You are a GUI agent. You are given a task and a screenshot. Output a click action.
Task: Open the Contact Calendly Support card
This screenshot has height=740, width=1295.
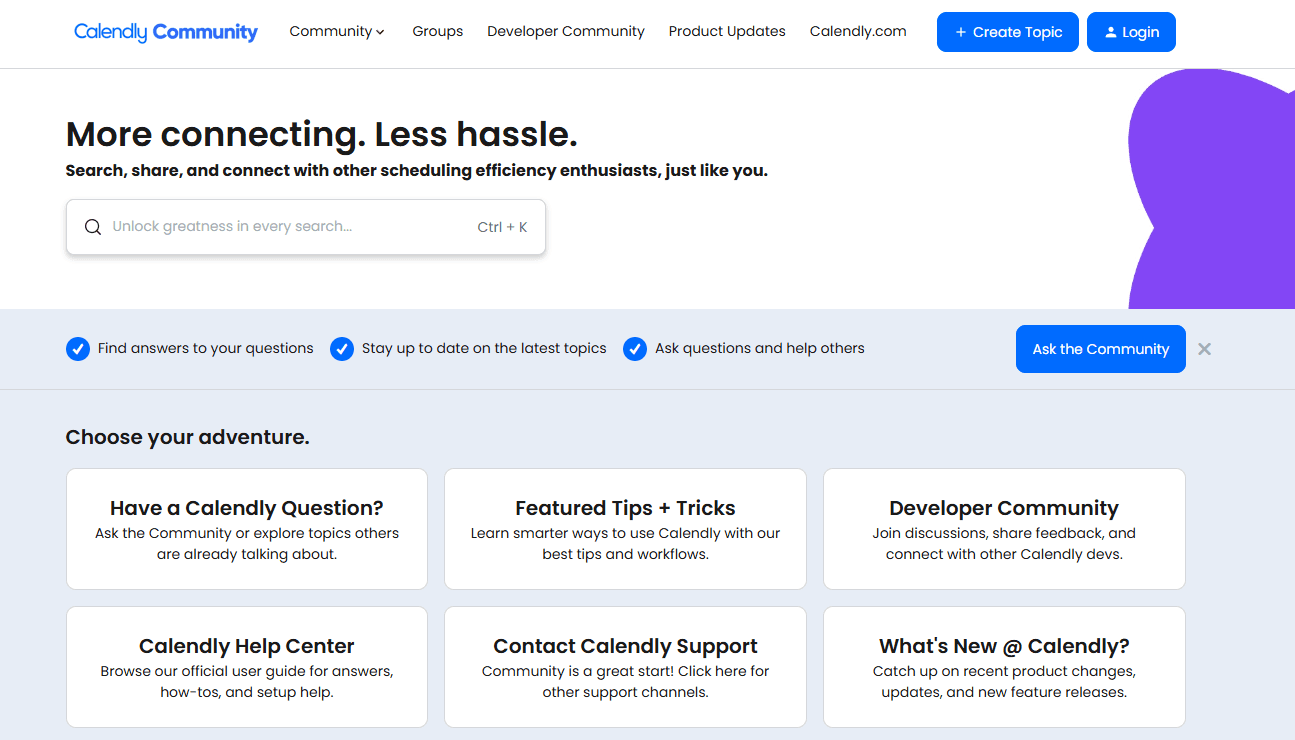625,667
